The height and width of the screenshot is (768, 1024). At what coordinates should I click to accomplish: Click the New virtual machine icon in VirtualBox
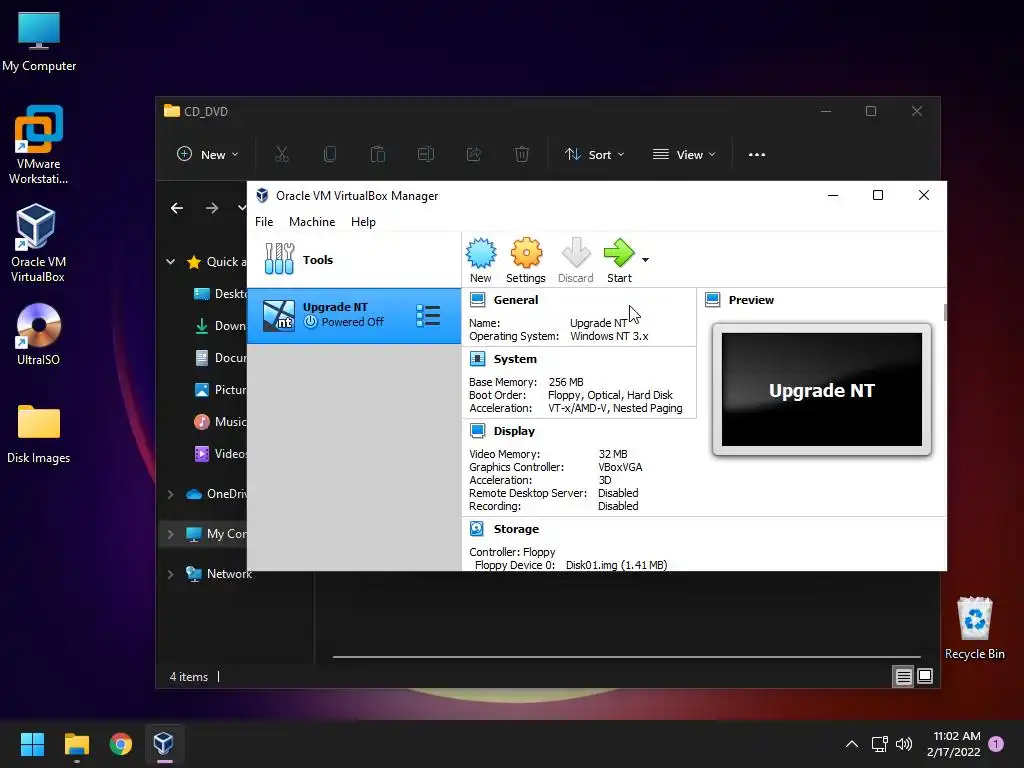481,253
